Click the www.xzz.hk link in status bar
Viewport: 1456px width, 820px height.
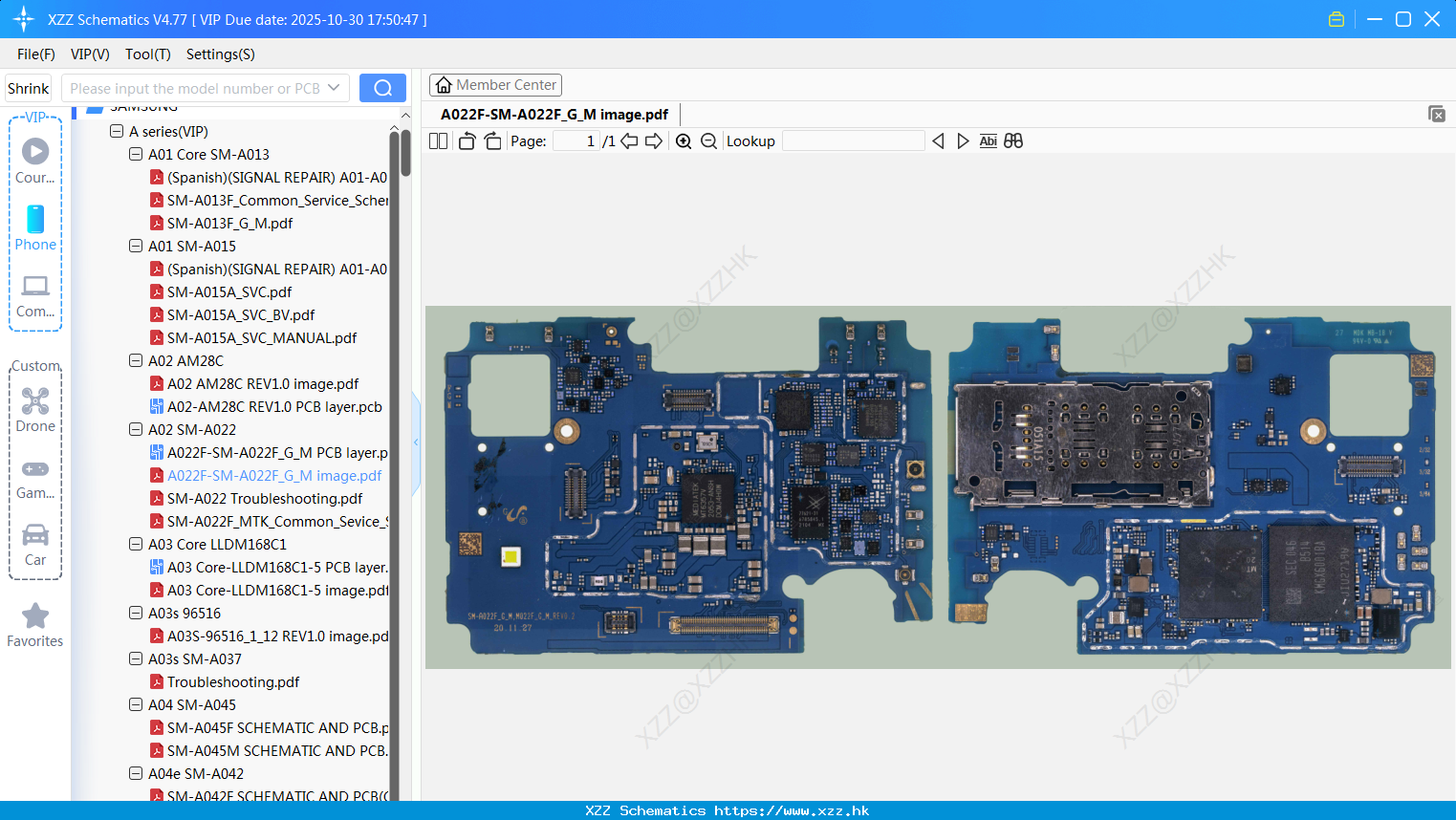click(792, 810)
